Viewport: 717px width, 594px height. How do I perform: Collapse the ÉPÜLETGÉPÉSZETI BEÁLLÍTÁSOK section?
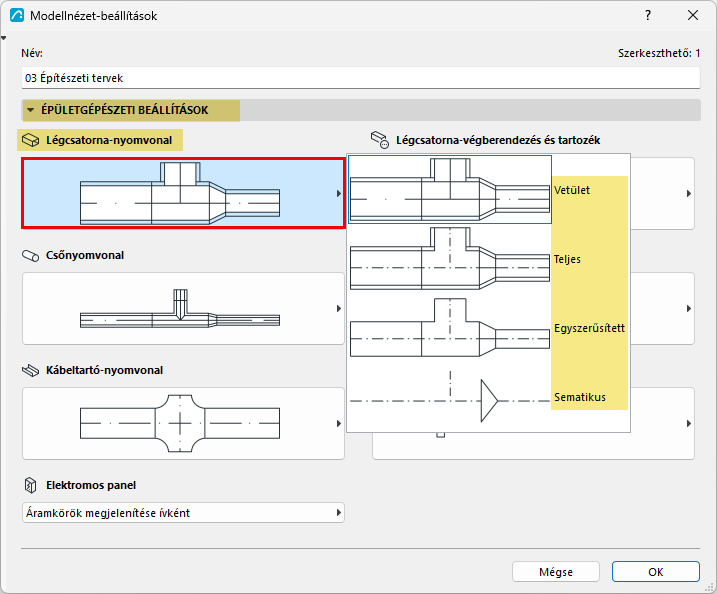click(31, 110)
